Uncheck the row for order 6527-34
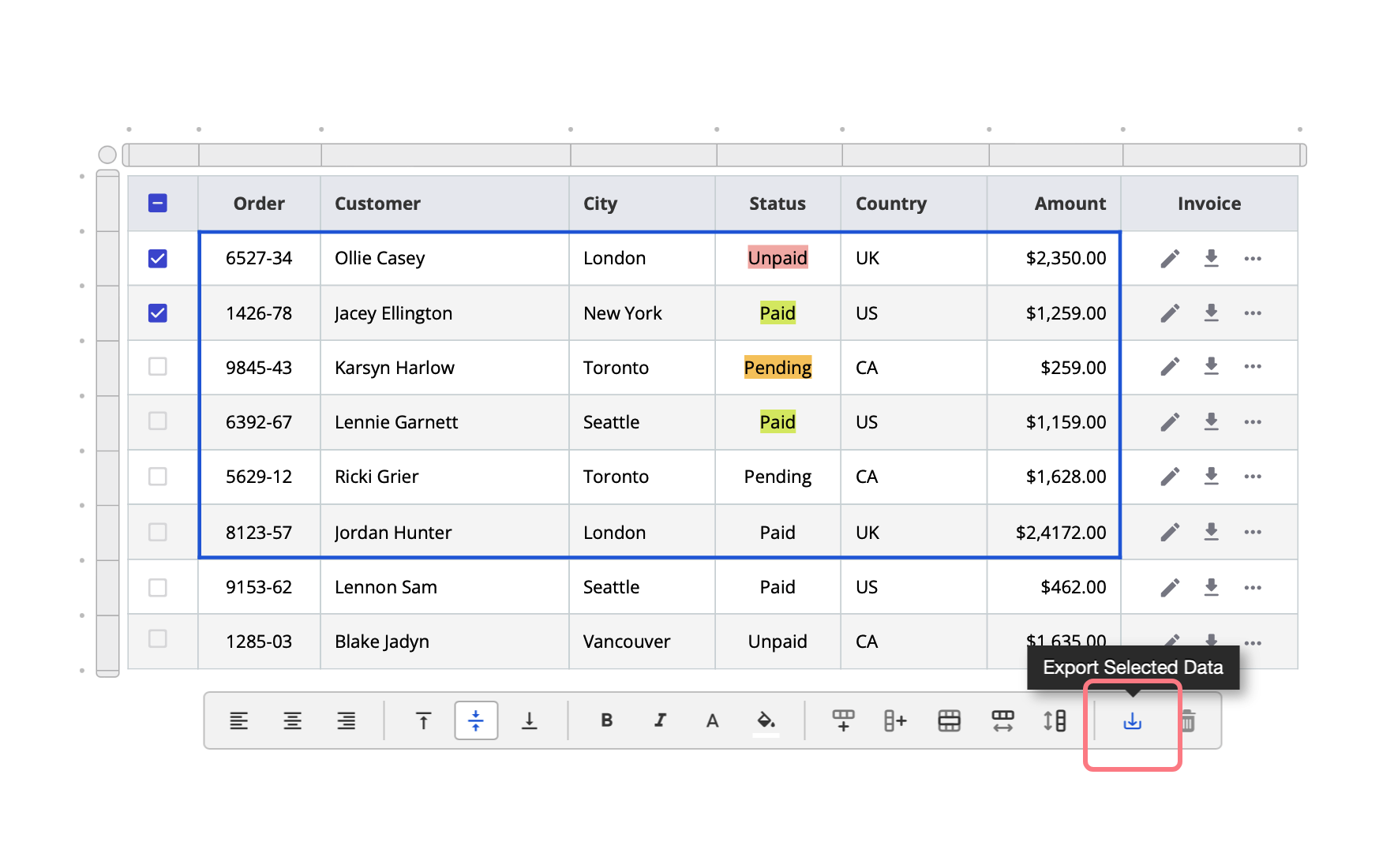The height and width of the screenshot is (868, 1394). (158, 258)
